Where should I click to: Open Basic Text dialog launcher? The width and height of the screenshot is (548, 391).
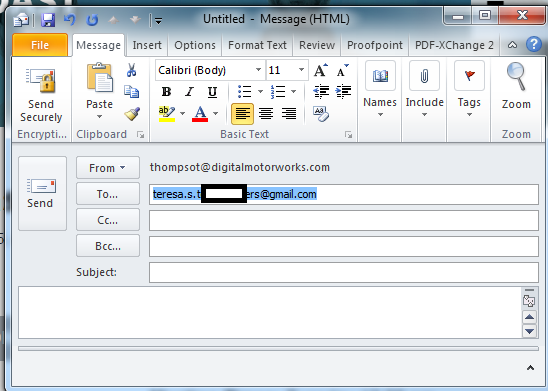[348, 135]
